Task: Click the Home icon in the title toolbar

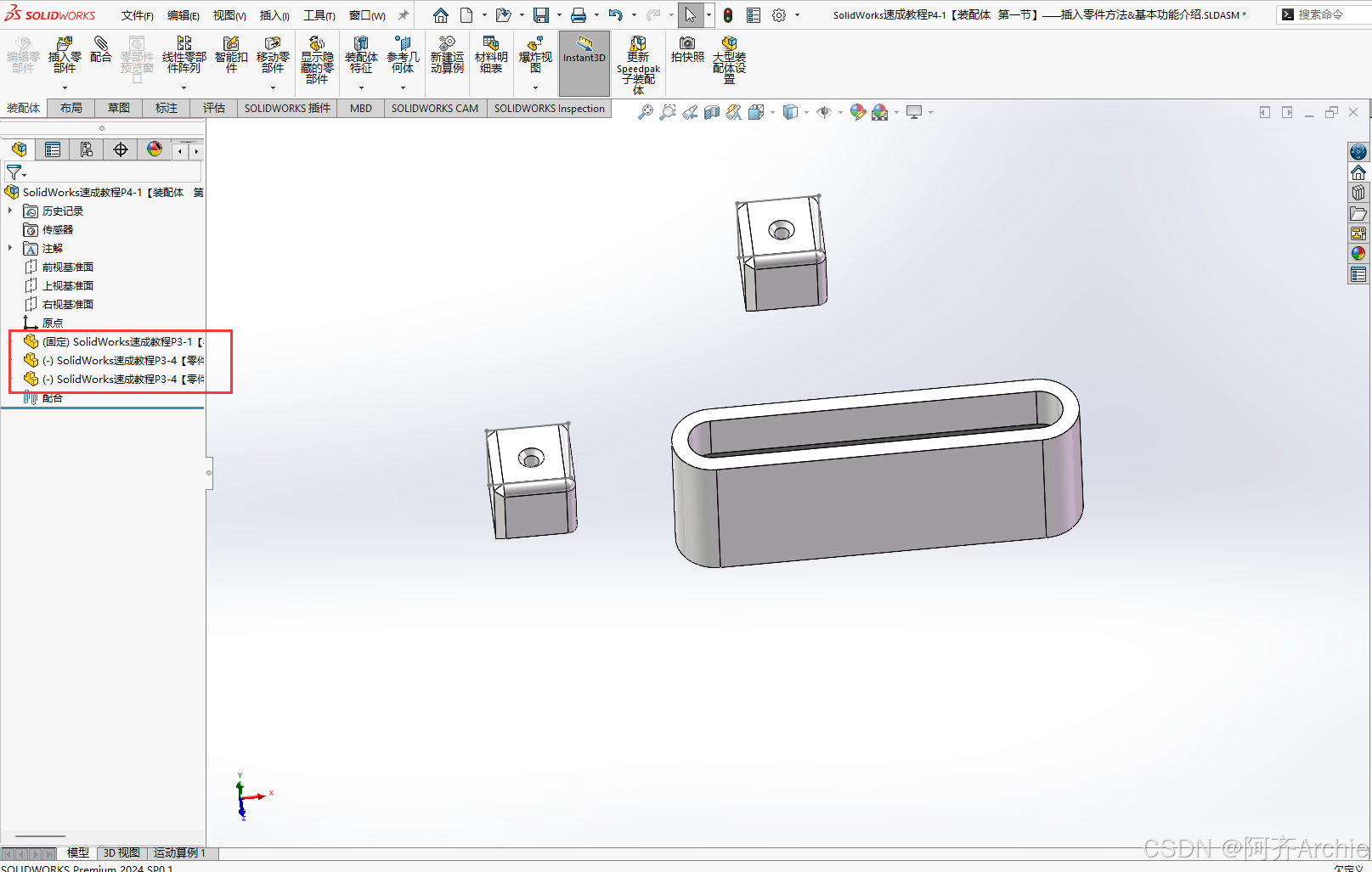Action: tap(441, 15)
